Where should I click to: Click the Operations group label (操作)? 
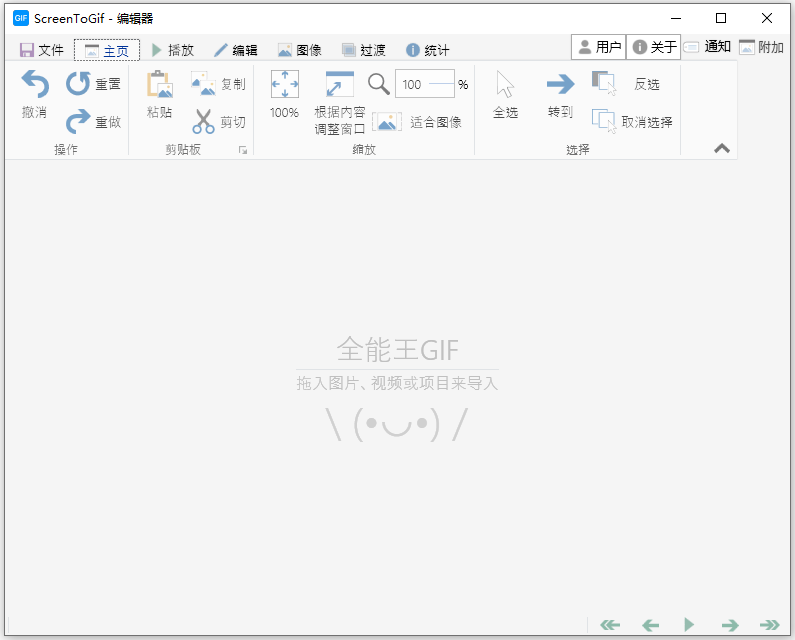(66, 150)
